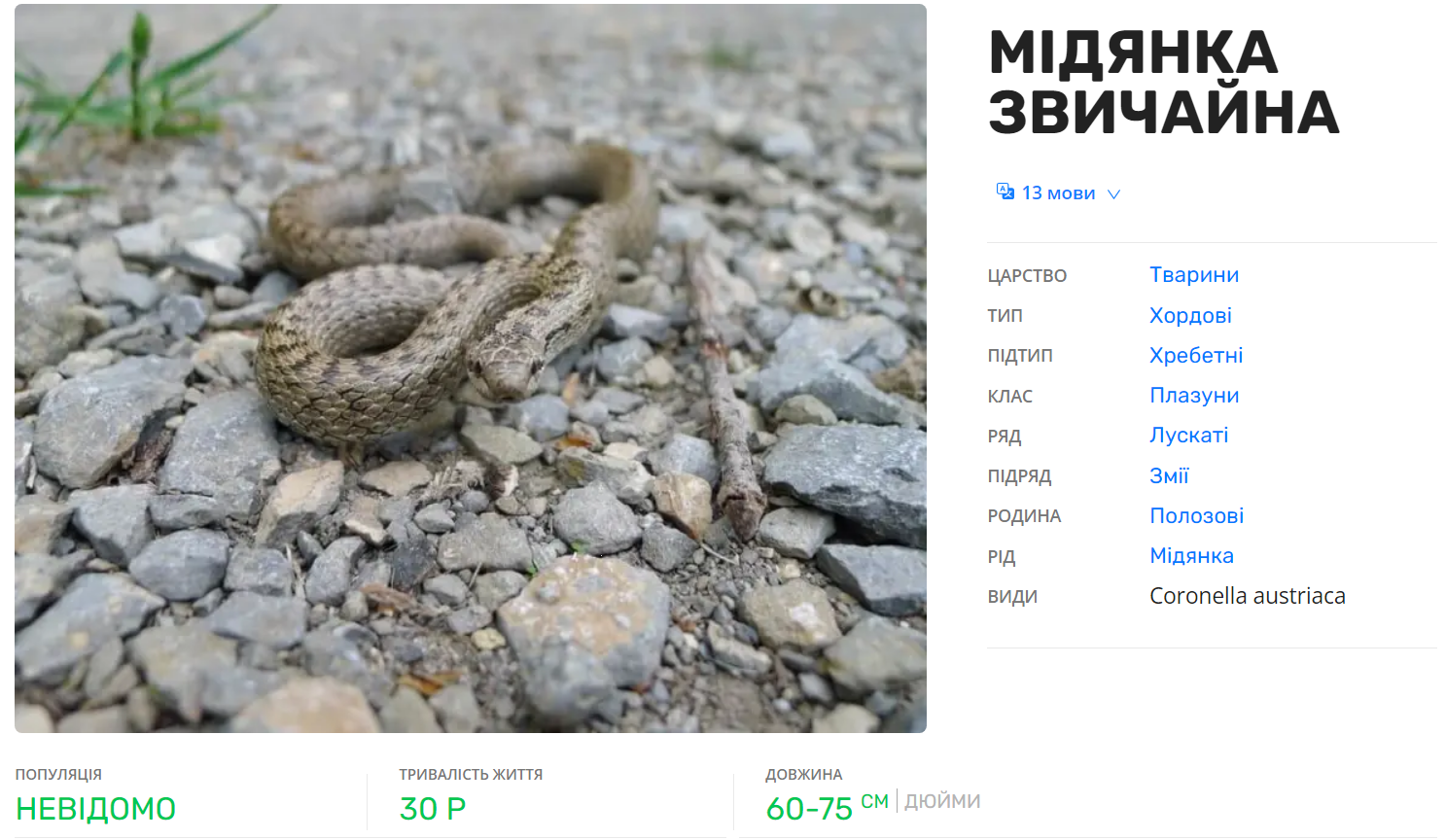The width and height of the screenshot is (1446, 840).
Task: Select the СМ length unit
Action: click(x=874, y=801)
